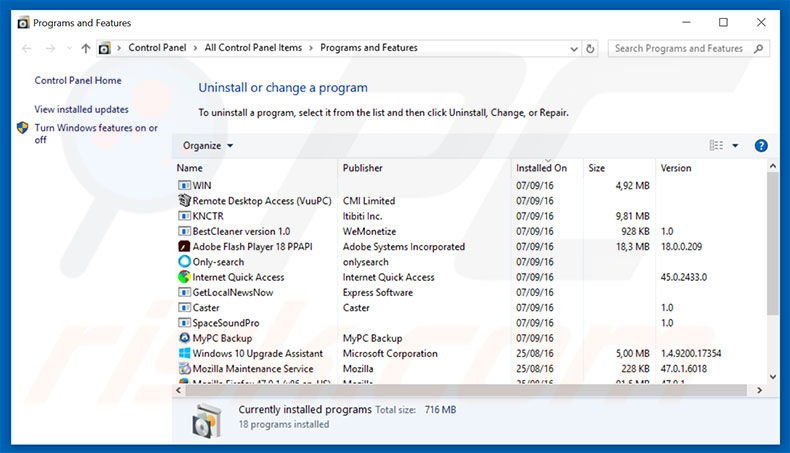
Task: Select the 18.0.0.209 version cell
Action: 681,247
